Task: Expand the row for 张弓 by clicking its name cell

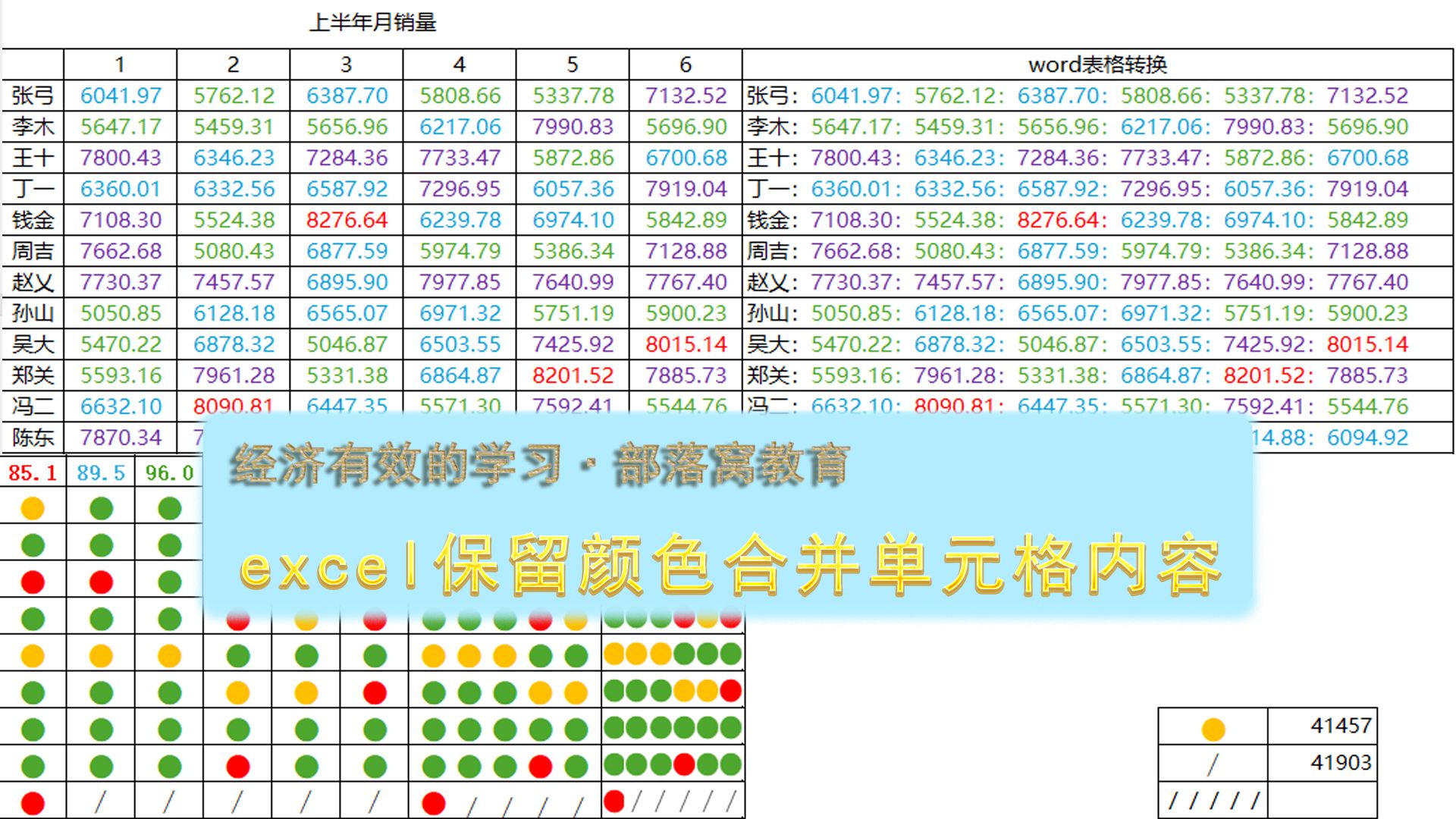Action: point(31,96)
